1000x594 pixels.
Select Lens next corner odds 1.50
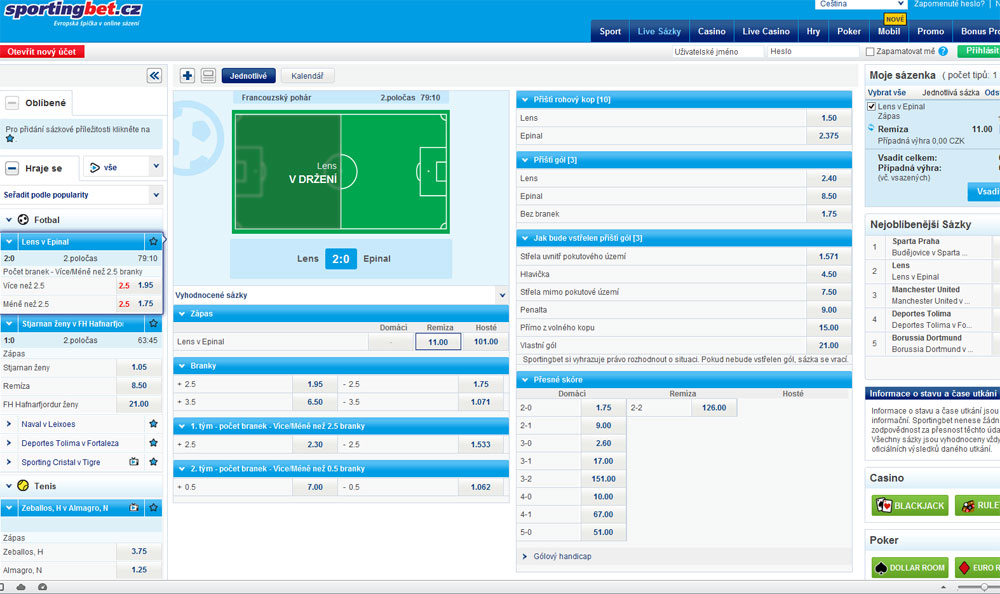pyautogui.click(x=828, y=118)
